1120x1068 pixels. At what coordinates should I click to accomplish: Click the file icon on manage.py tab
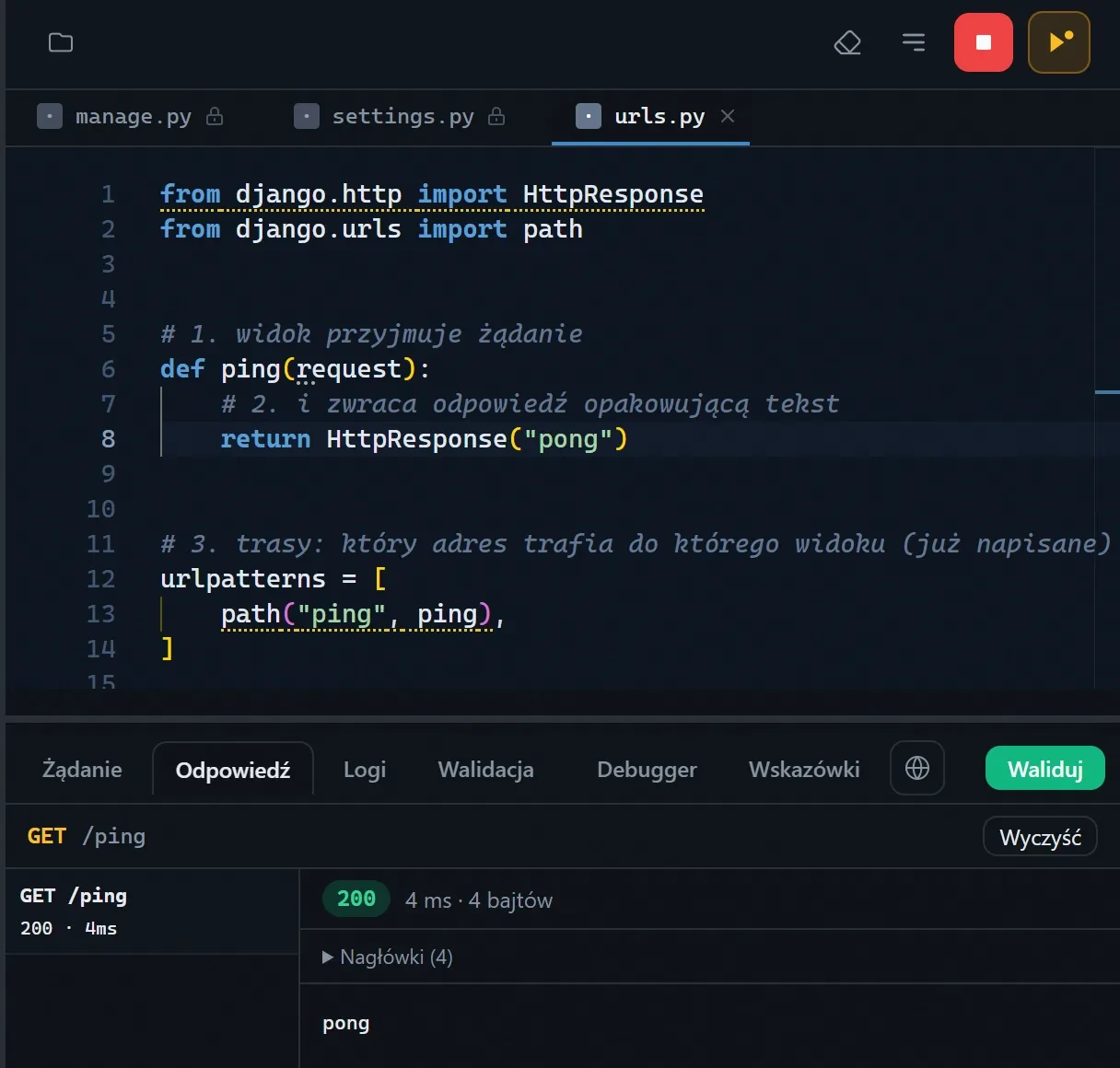[50, 116]
